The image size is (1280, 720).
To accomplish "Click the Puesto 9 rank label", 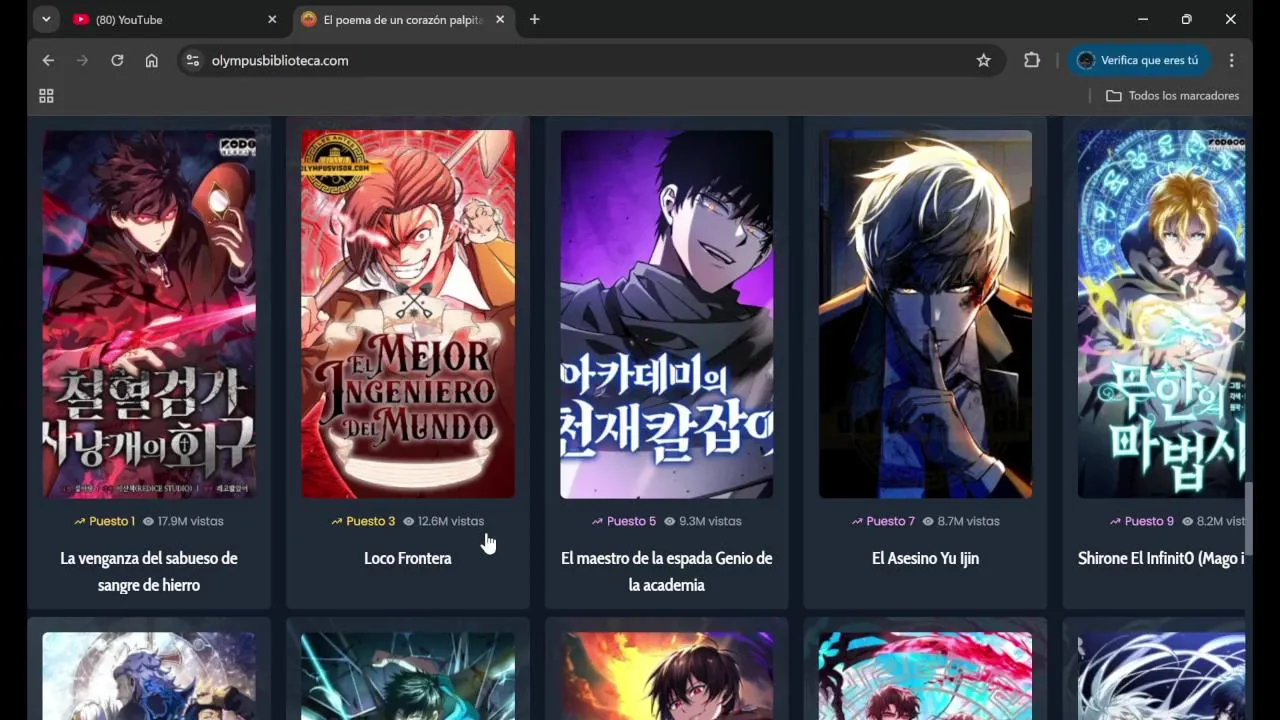I will point(1141,521).
